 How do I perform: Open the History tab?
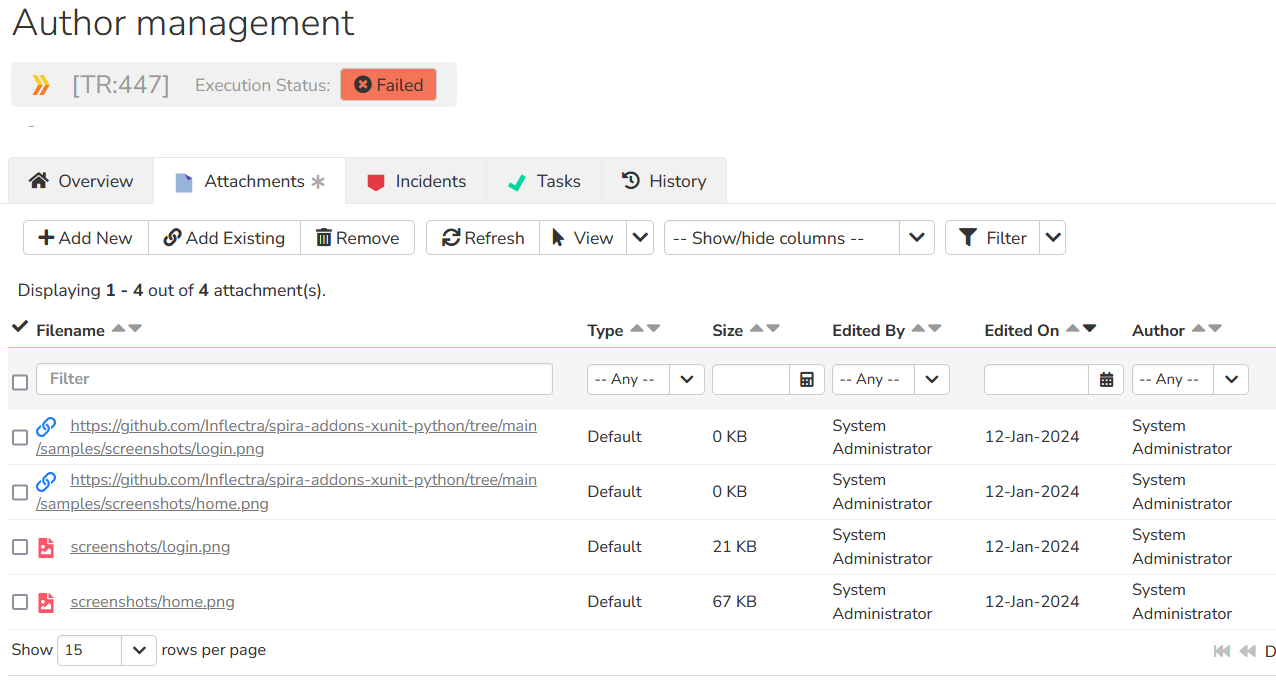click(x=664, y=181)
